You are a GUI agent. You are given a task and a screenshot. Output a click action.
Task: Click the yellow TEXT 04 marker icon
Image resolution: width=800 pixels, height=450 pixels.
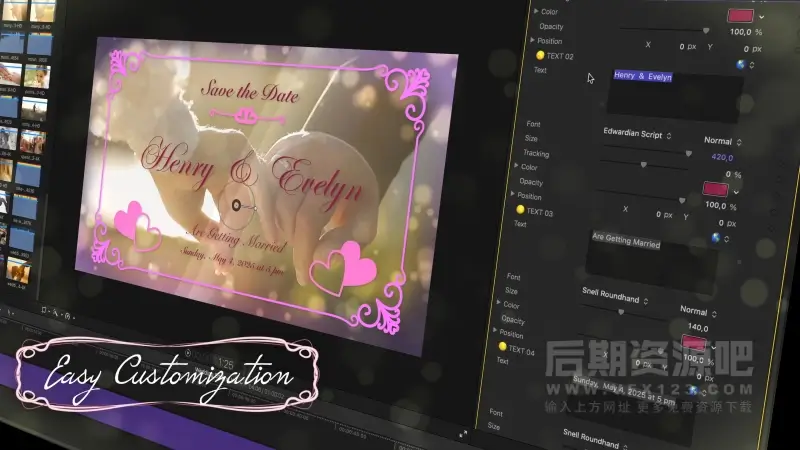(503, 348)
